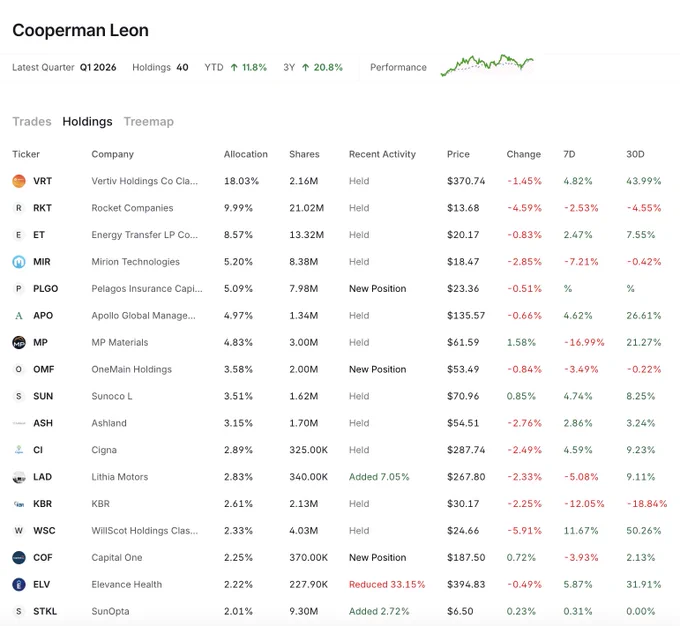Sort table by Allocation column header
Viewport: 680px width, 626px height.
click(x=245, y=154)
